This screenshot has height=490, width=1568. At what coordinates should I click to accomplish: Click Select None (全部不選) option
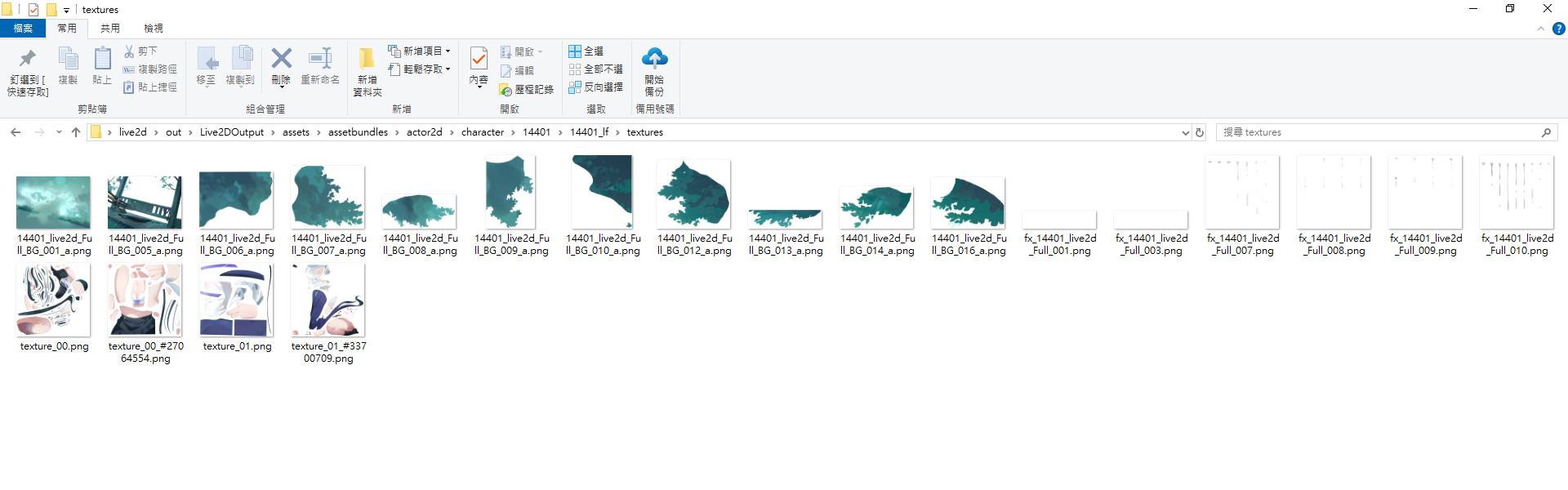(595, 69)
